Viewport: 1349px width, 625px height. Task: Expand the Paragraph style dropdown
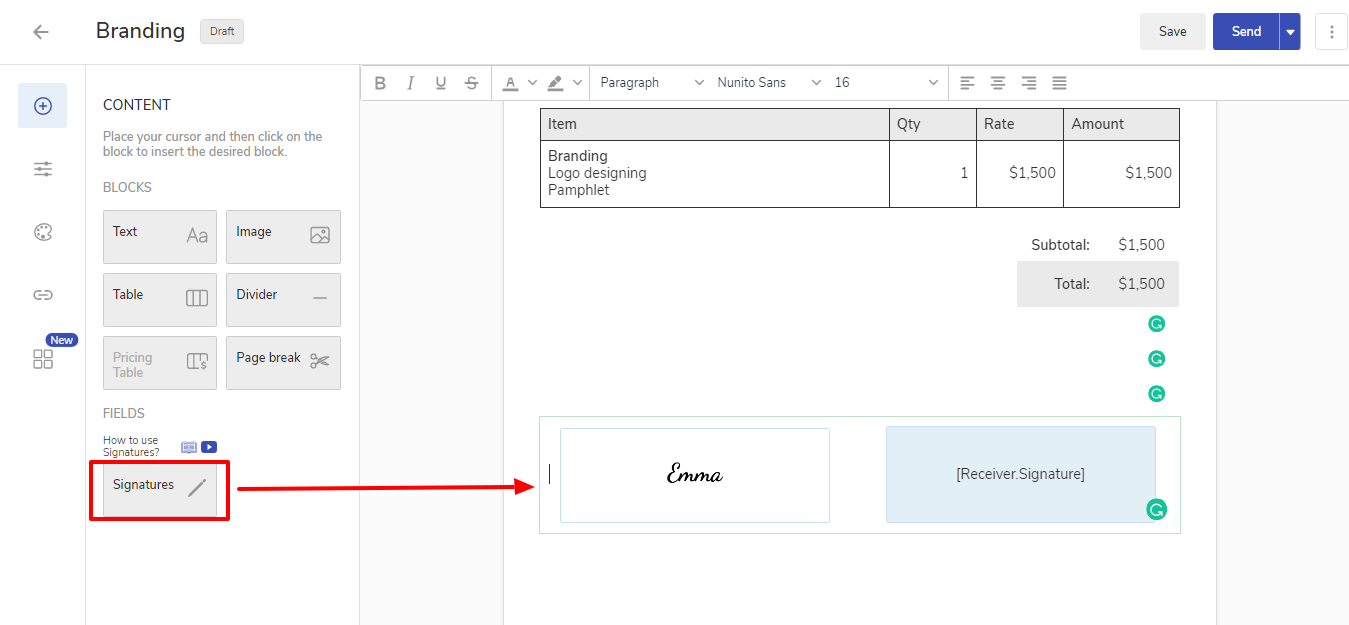click(x=651, y=83)
